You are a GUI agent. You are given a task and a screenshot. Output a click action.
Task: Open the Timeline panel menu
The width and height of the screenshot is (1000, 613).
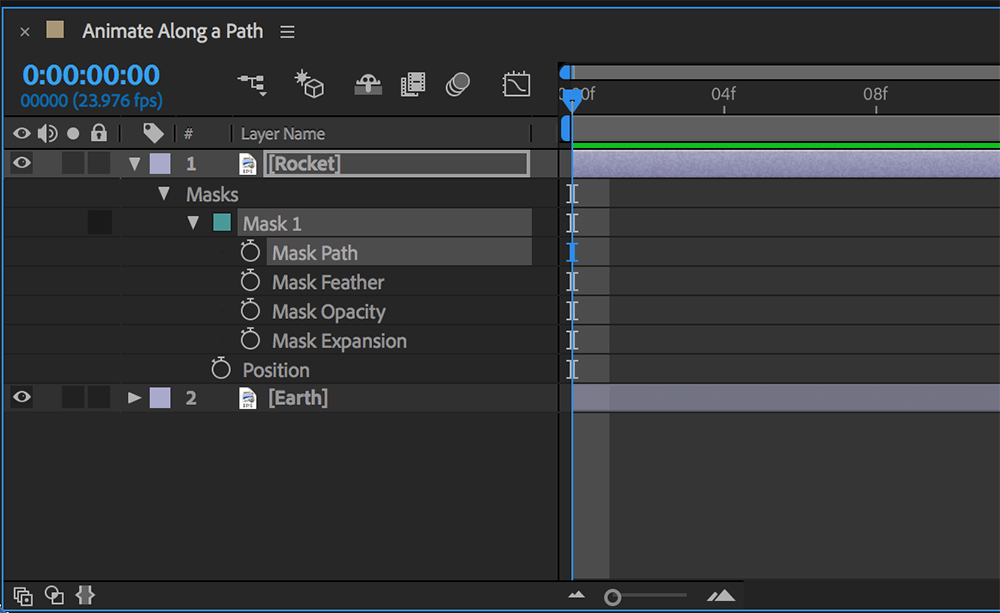coord(287,31)
